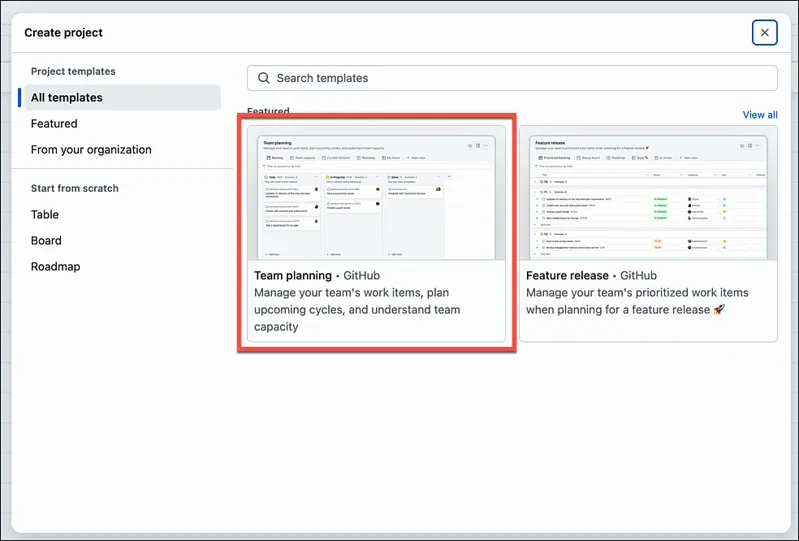Click the Search templates input field
Screen dimensions: 799x541
click(512, 78)
